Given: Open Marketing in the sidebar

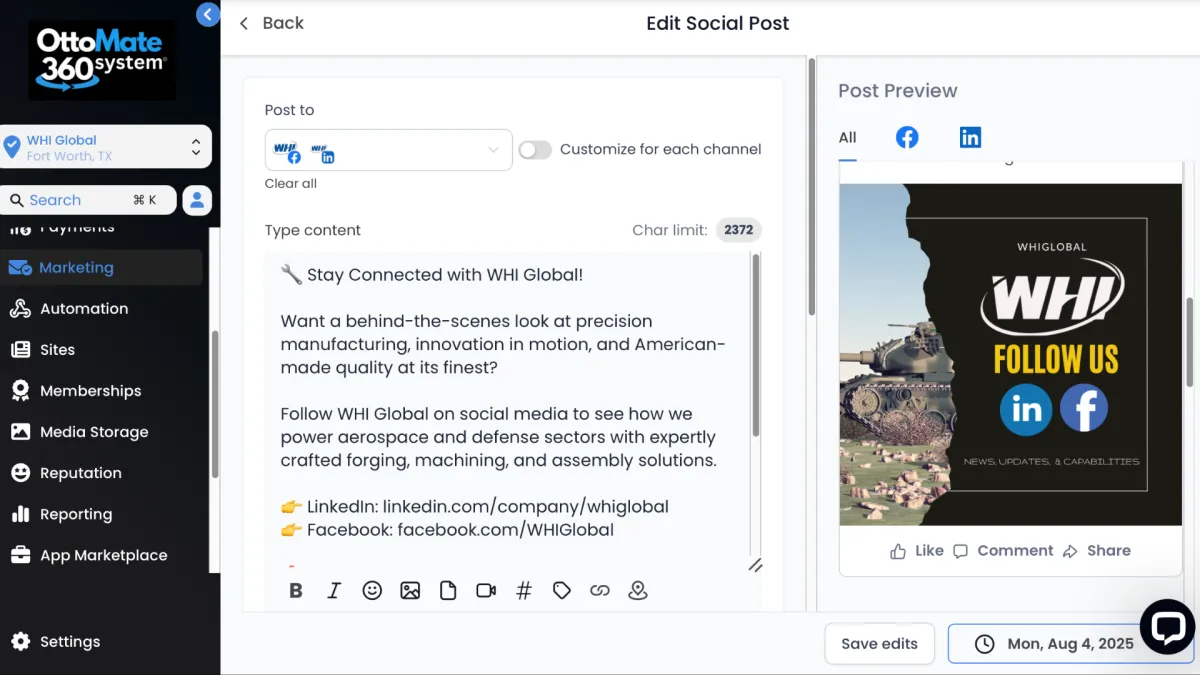Looking at the screenshot, I should 101,268.
